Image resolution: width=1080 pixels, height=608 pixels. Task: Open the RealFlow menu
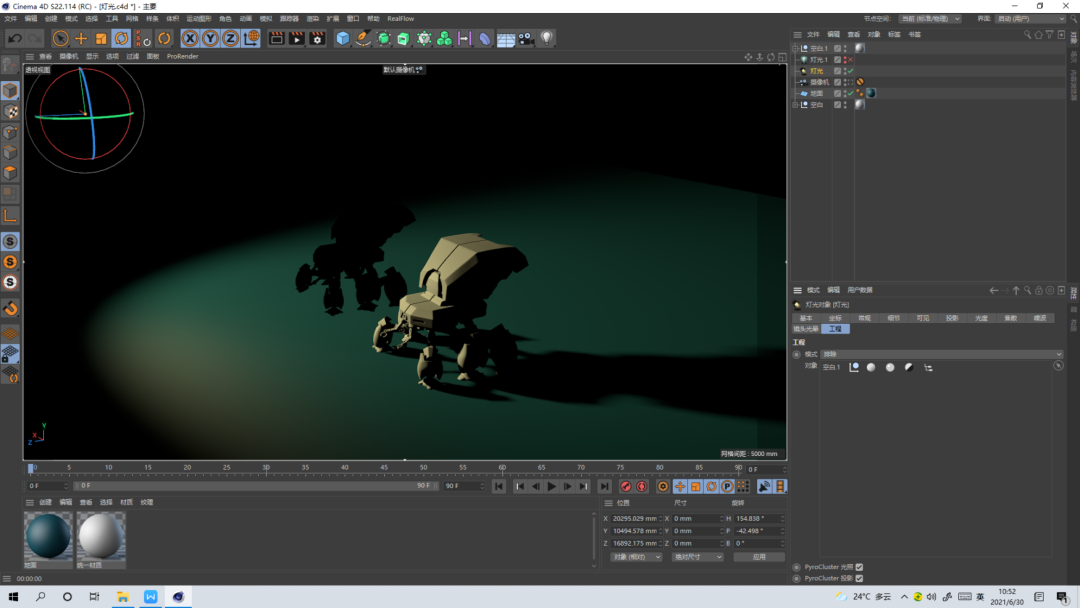click(401, 19)
